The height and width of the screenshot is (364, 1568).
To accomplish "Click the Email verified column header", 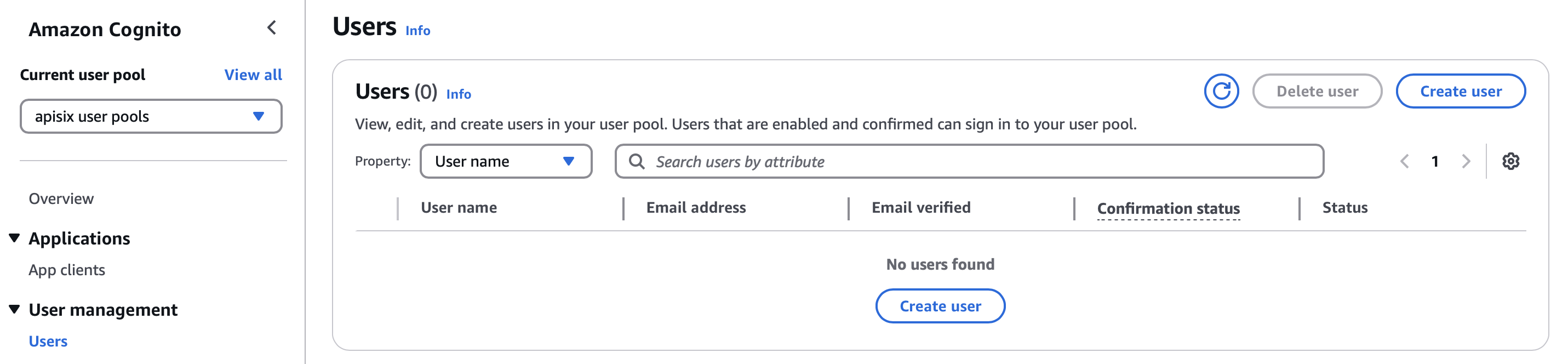I will click(x=921, y=208).
